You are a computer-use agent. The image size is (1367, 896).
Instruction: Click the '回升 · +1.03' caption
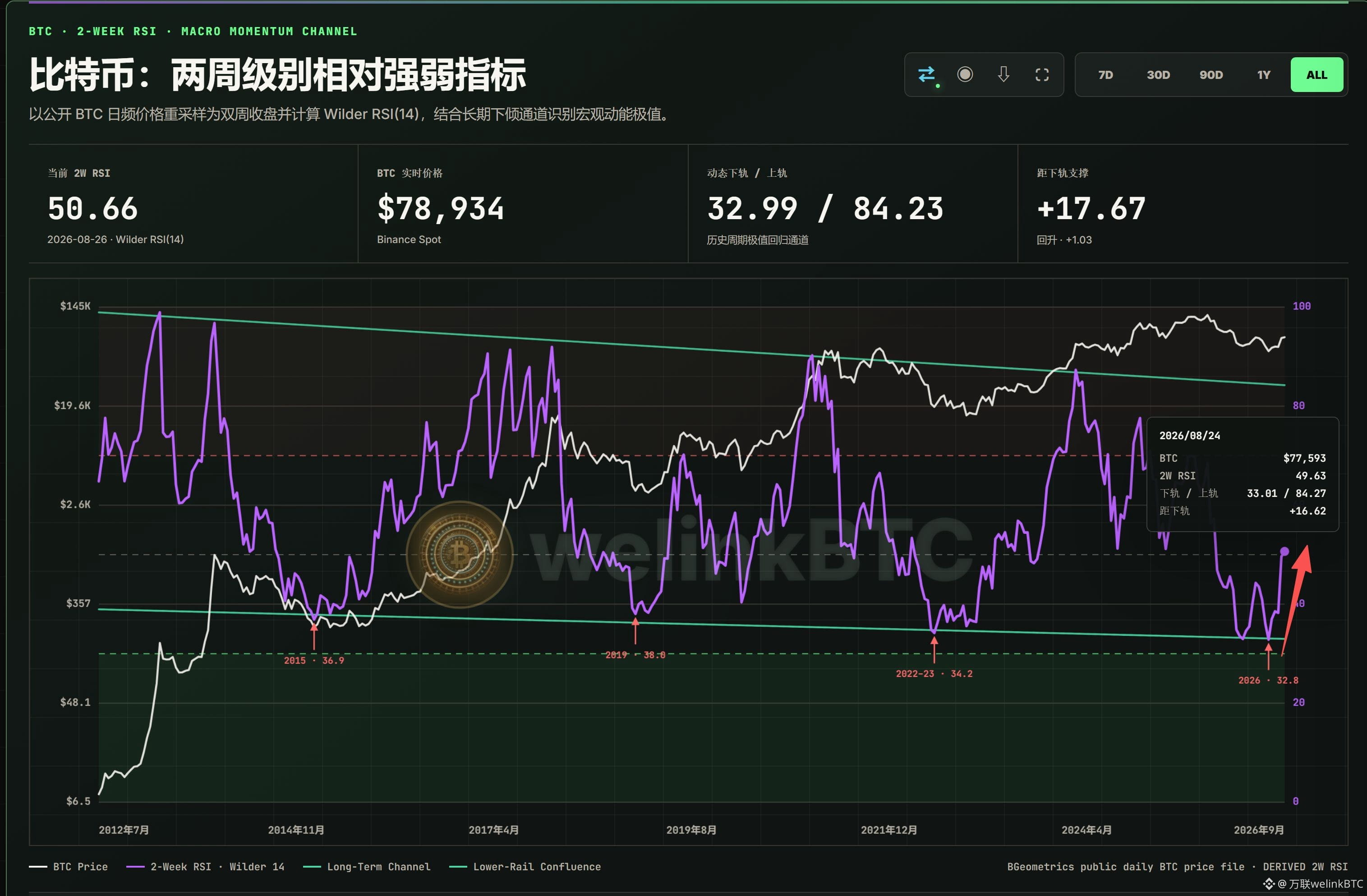tap(1064, 240)
